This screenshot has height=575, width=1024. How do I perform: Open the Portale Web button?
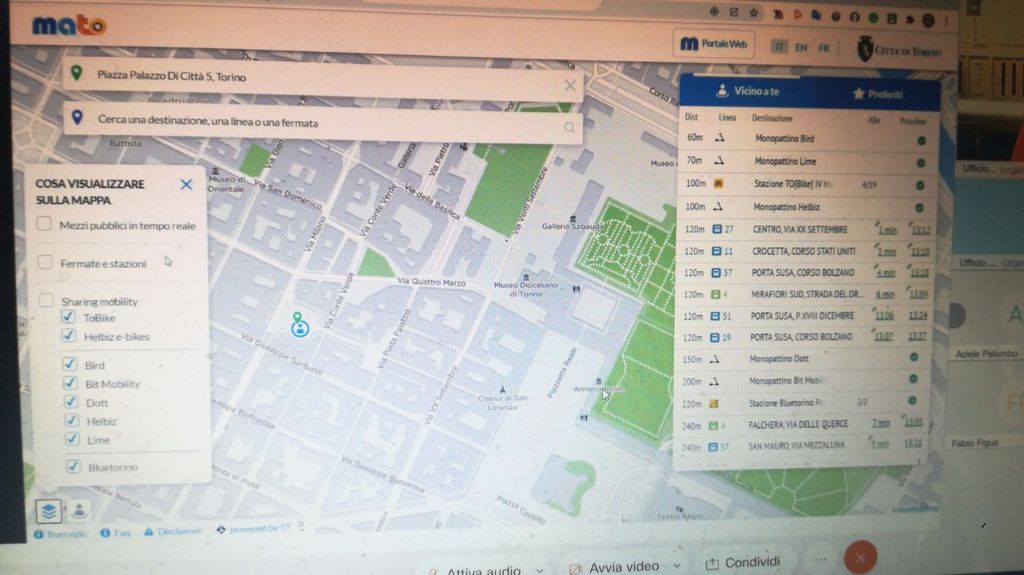coord(714,44)
